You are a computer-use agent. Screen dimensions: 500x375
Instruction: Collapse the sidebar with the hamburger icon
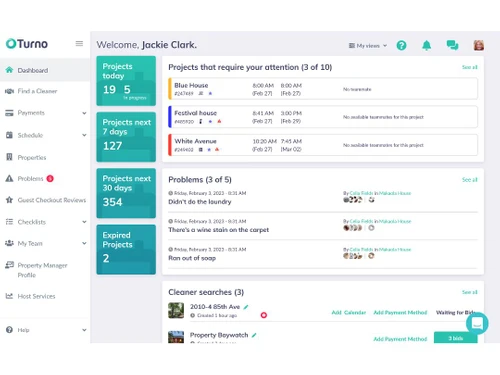(x=79, y=44)
